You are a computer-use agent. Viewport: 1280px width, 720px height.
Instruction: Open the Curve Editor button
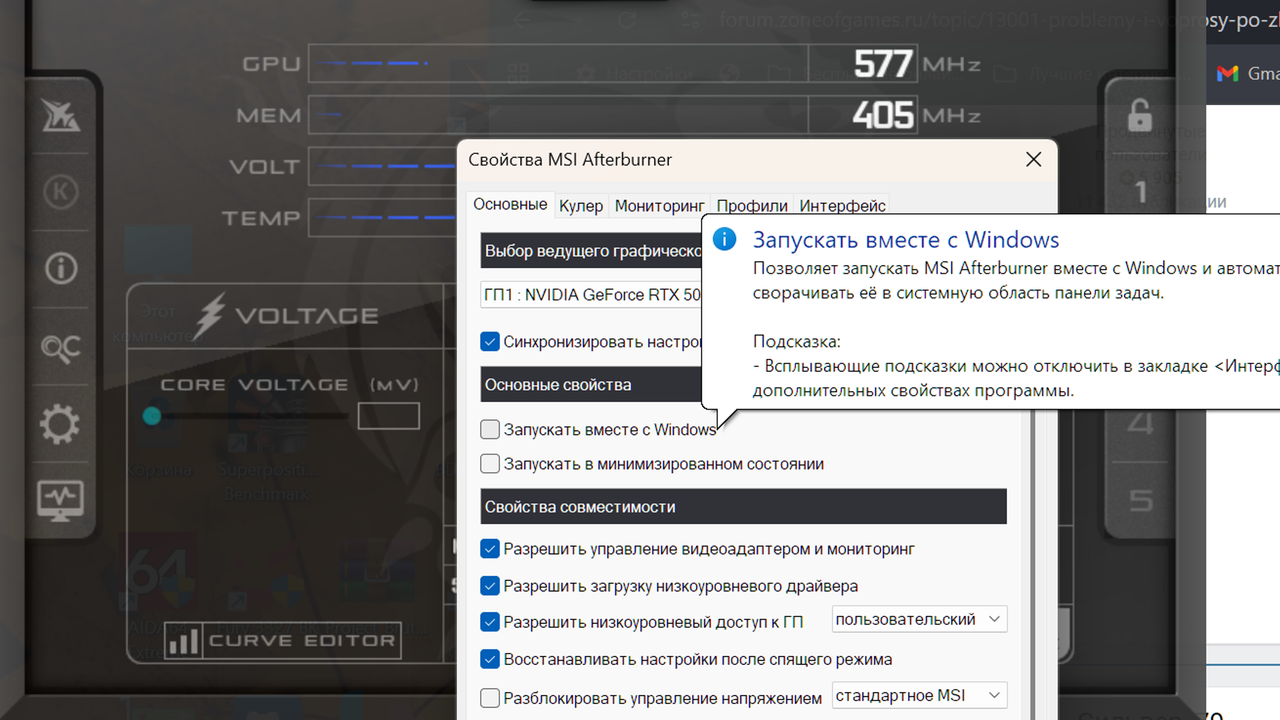(x=283, y=640)
